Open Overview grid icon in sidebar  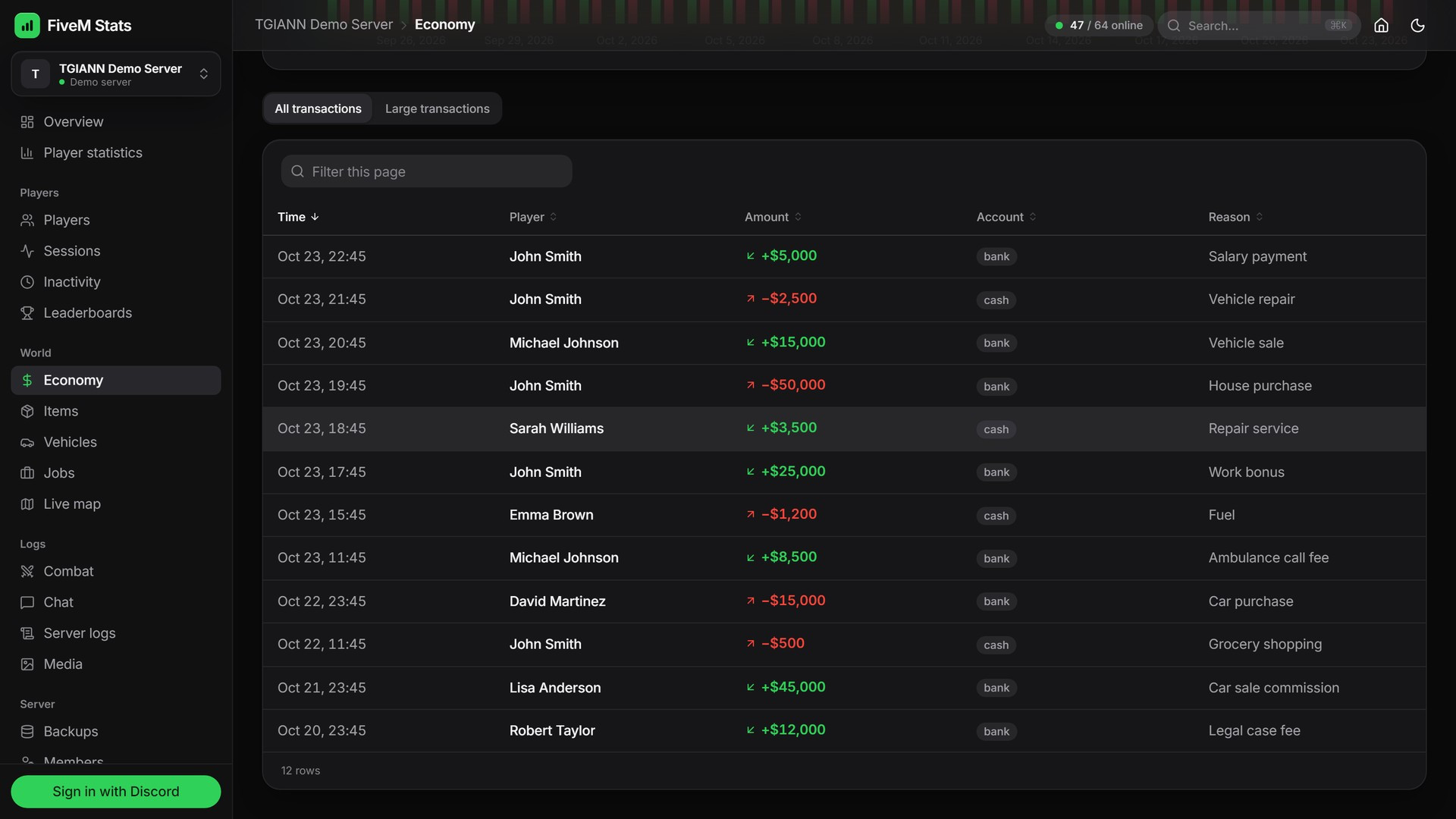coord(27,122)
